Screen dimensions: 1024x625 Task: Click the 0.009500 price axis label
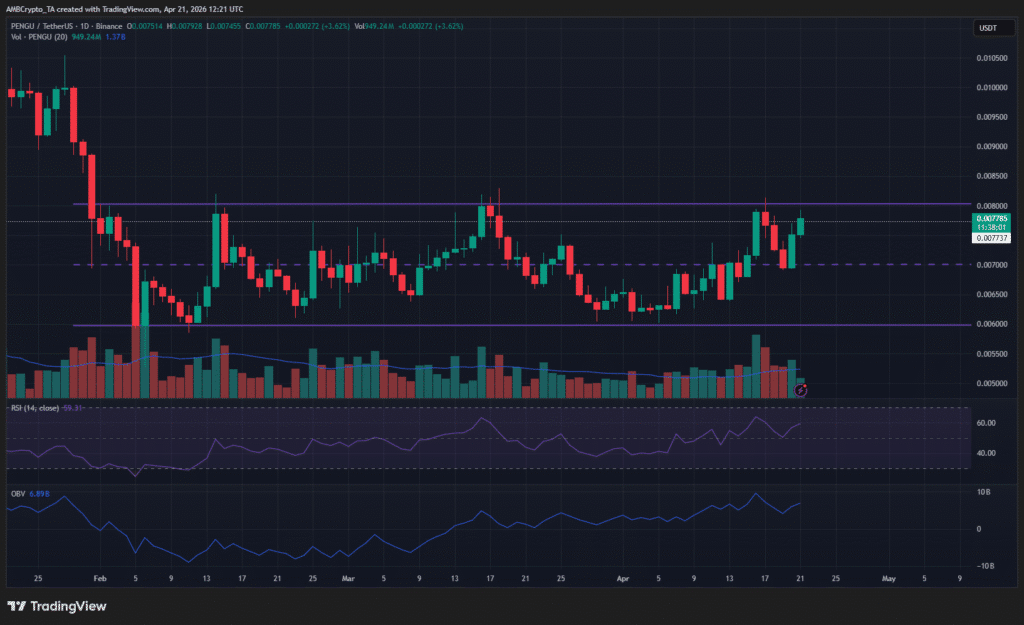(991, 117)
